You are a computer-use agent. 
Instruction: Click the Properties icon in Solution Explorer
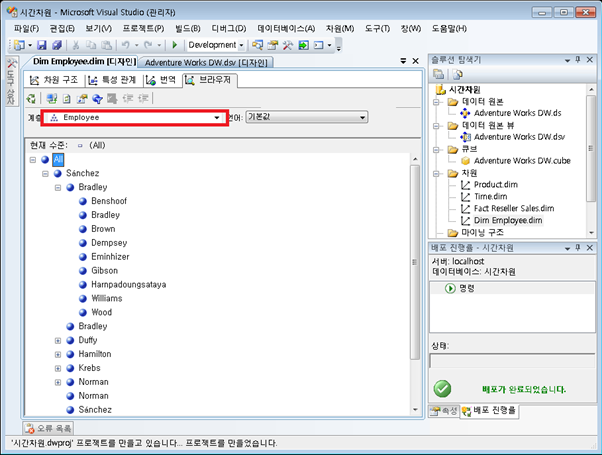438,74
